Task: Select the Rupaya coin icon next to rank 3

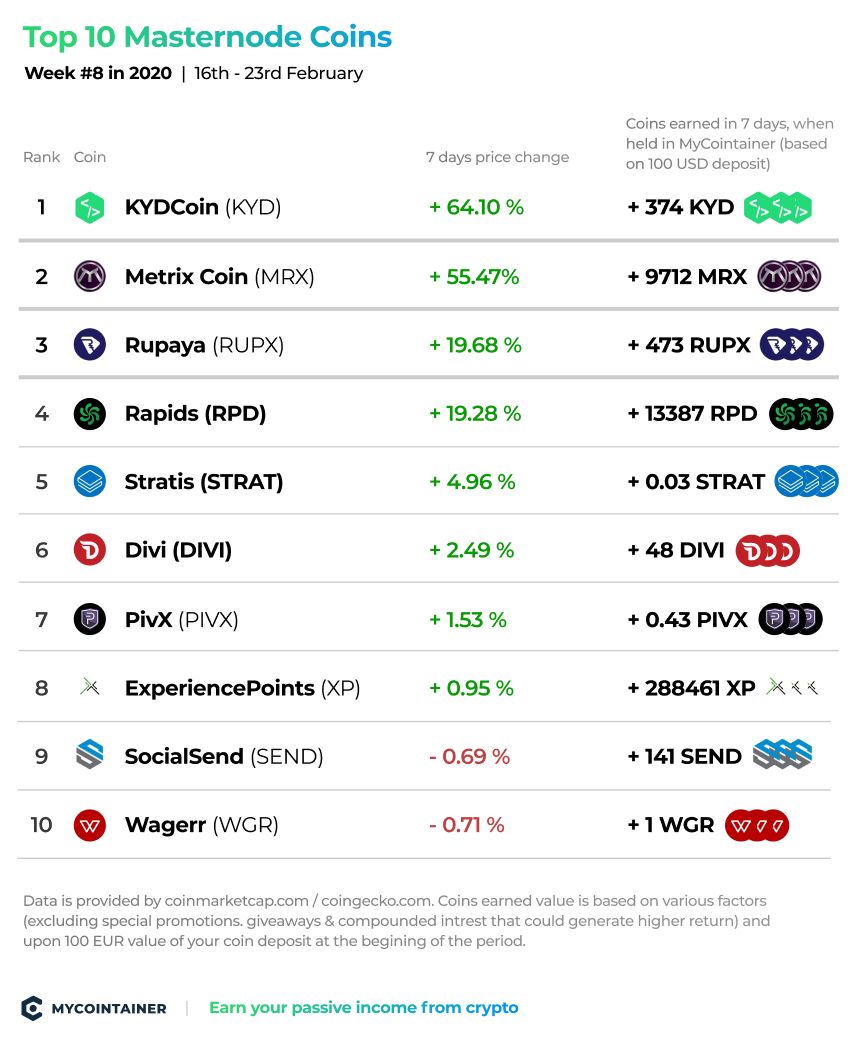Action: click(x=89, y=345)
